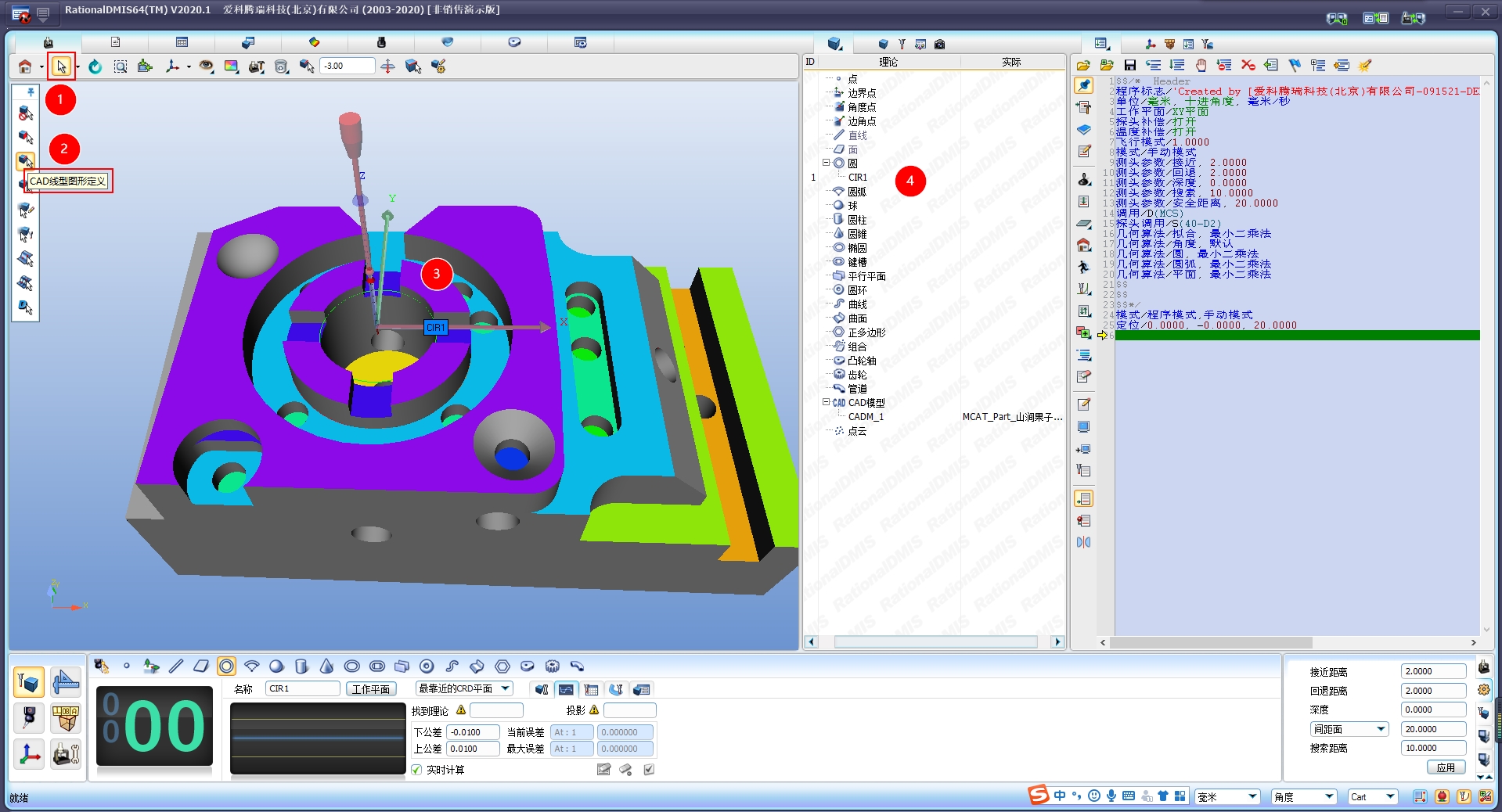
Task: Click the 下公差 field showing -0.0100
Action: [474, 732]
